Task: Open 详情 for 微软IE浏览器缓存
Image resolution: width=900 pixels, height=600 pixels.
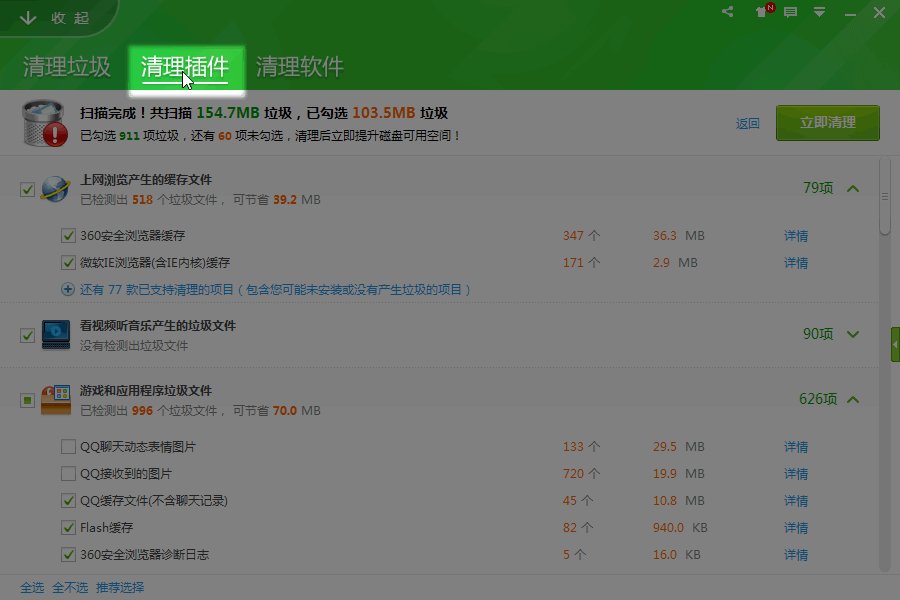Action: (x=795, y=262)
